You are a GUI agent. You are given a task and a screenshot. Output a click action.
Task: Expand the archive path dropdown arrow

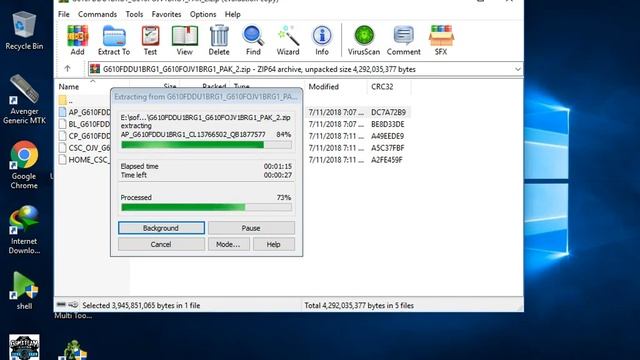[518, 69]
